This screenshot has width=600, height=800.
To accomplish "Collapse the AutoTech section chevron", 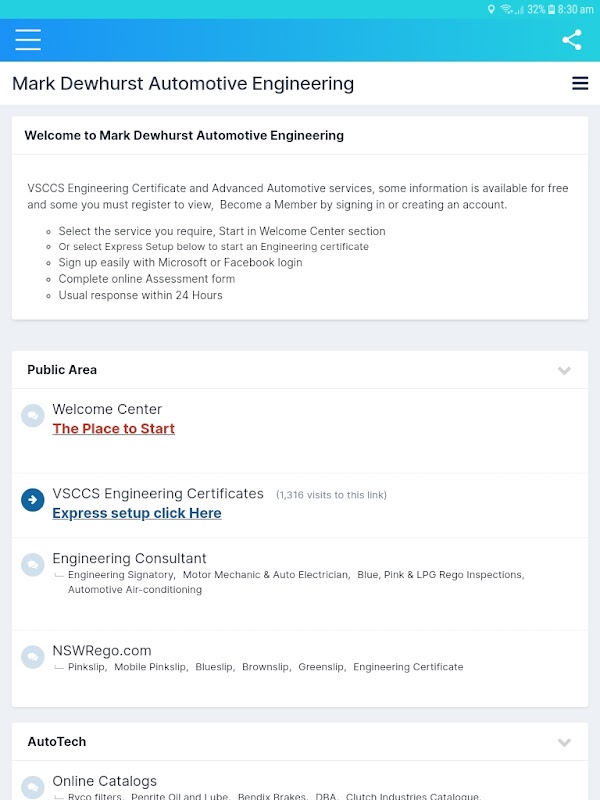I will click(x=564, y=742).
